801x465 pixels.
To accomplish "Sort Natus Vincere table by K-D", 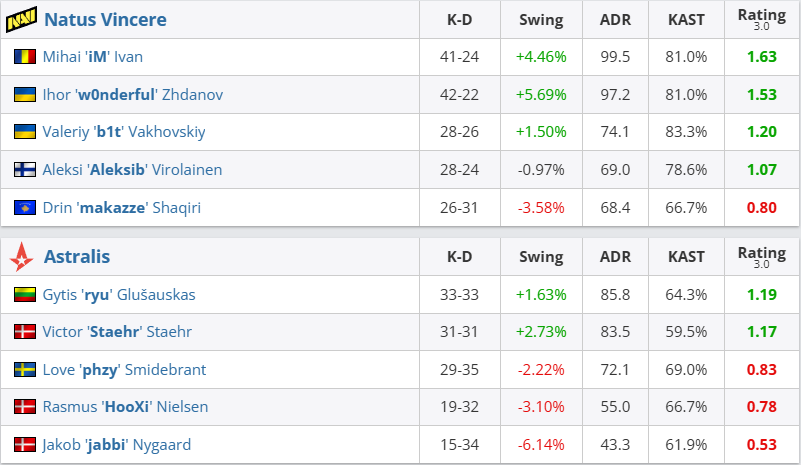I will point(460,20).
